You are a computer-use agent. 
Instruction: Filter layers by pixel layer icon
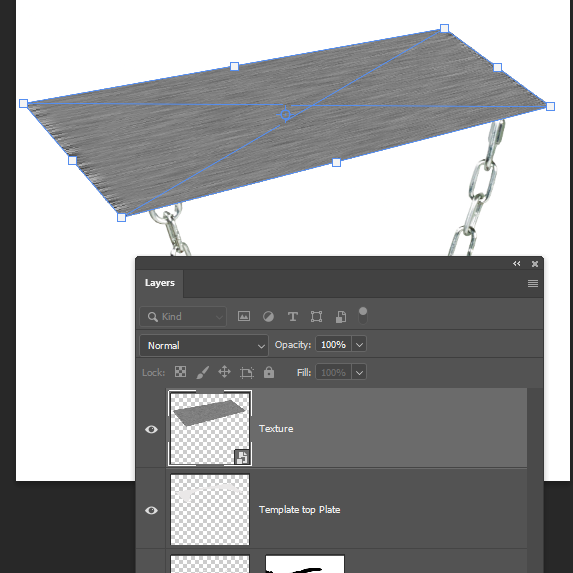244,316
